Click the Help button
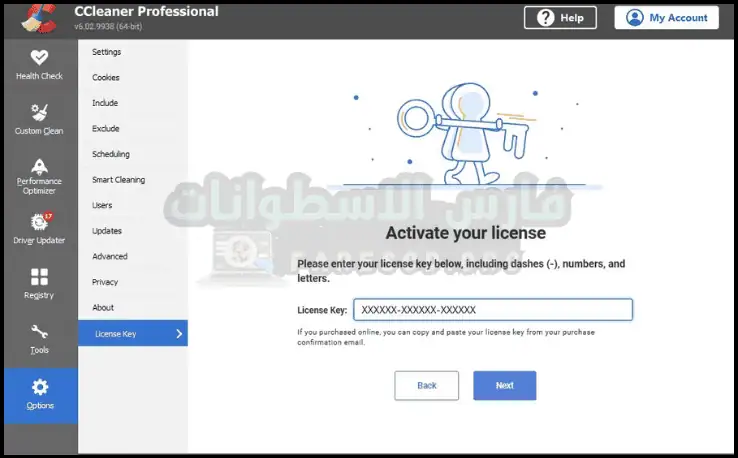This screenshot has height=458, width=738. point(560,18)
